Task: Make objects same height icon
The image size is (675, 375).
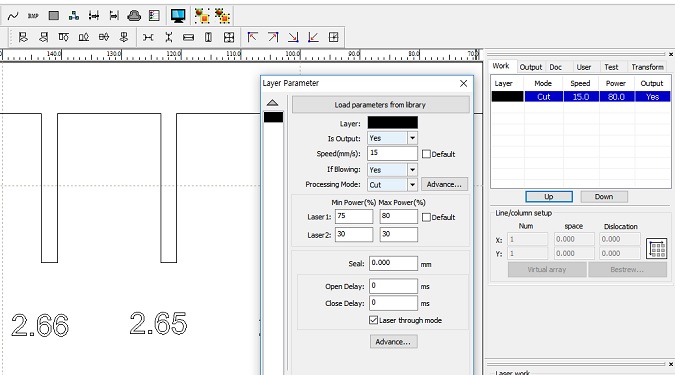Action: [x=208, y=37]
